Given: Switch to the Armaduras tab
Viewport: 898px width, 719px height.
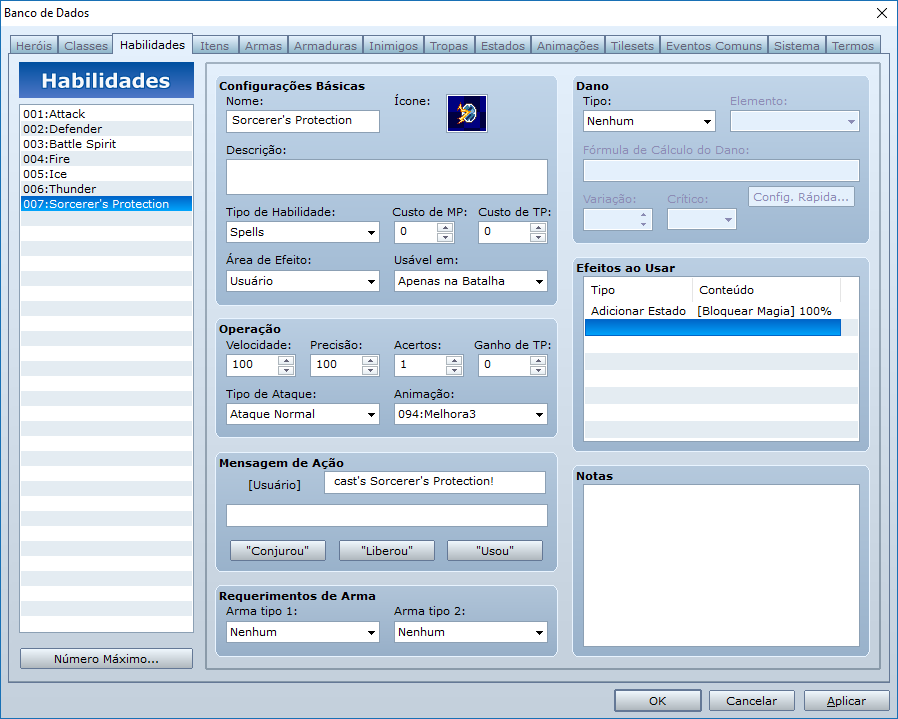Looking at the screenshot, I should click(x=325, y=46).
